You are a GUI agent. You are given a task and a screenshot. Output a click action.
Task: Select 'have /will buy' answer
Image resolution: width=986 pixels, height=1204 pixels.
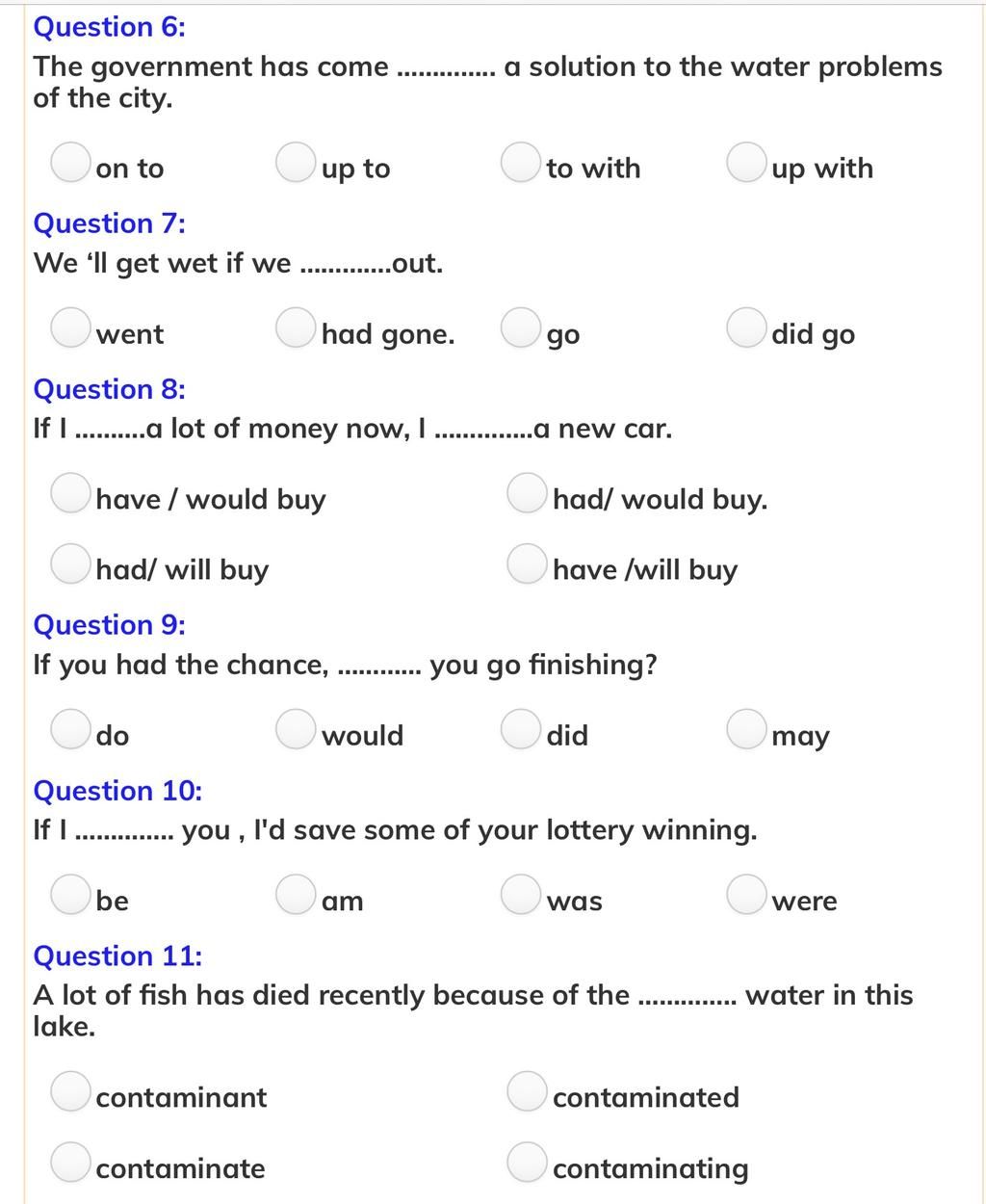(x=527, y=563)
